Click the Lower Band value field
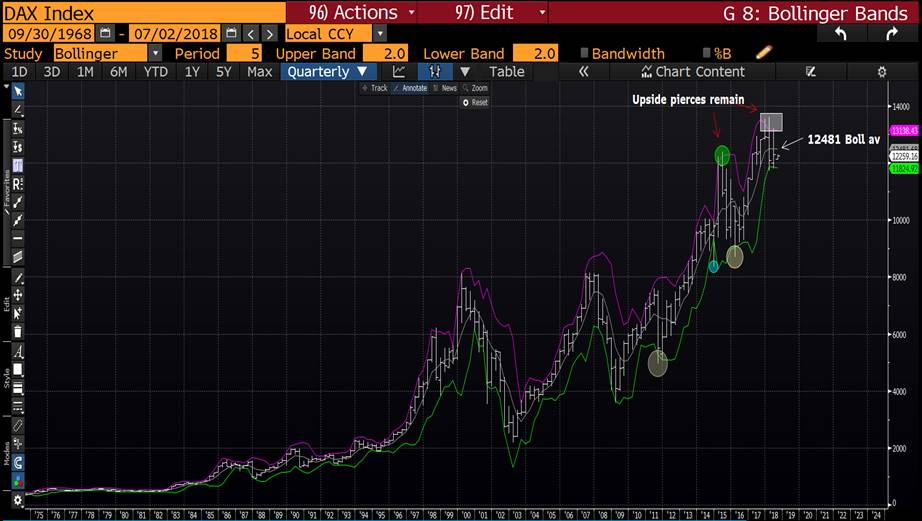The width and height of the screenshot is (922, 521). tap(535, 54)
